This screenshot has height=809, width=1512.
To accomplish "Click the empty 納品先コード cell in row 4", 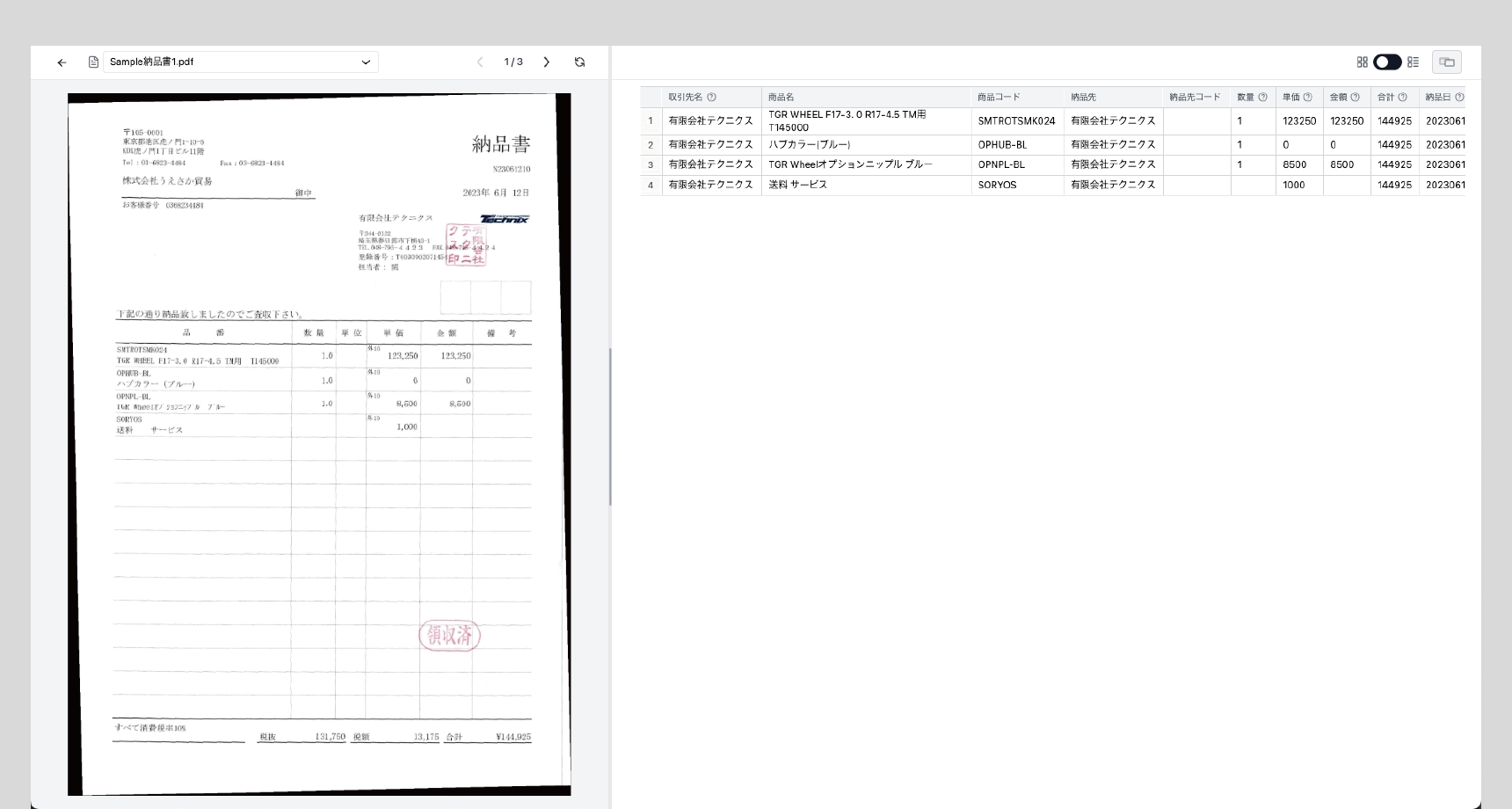I will pyautogui.click(x=1196, y=186).
